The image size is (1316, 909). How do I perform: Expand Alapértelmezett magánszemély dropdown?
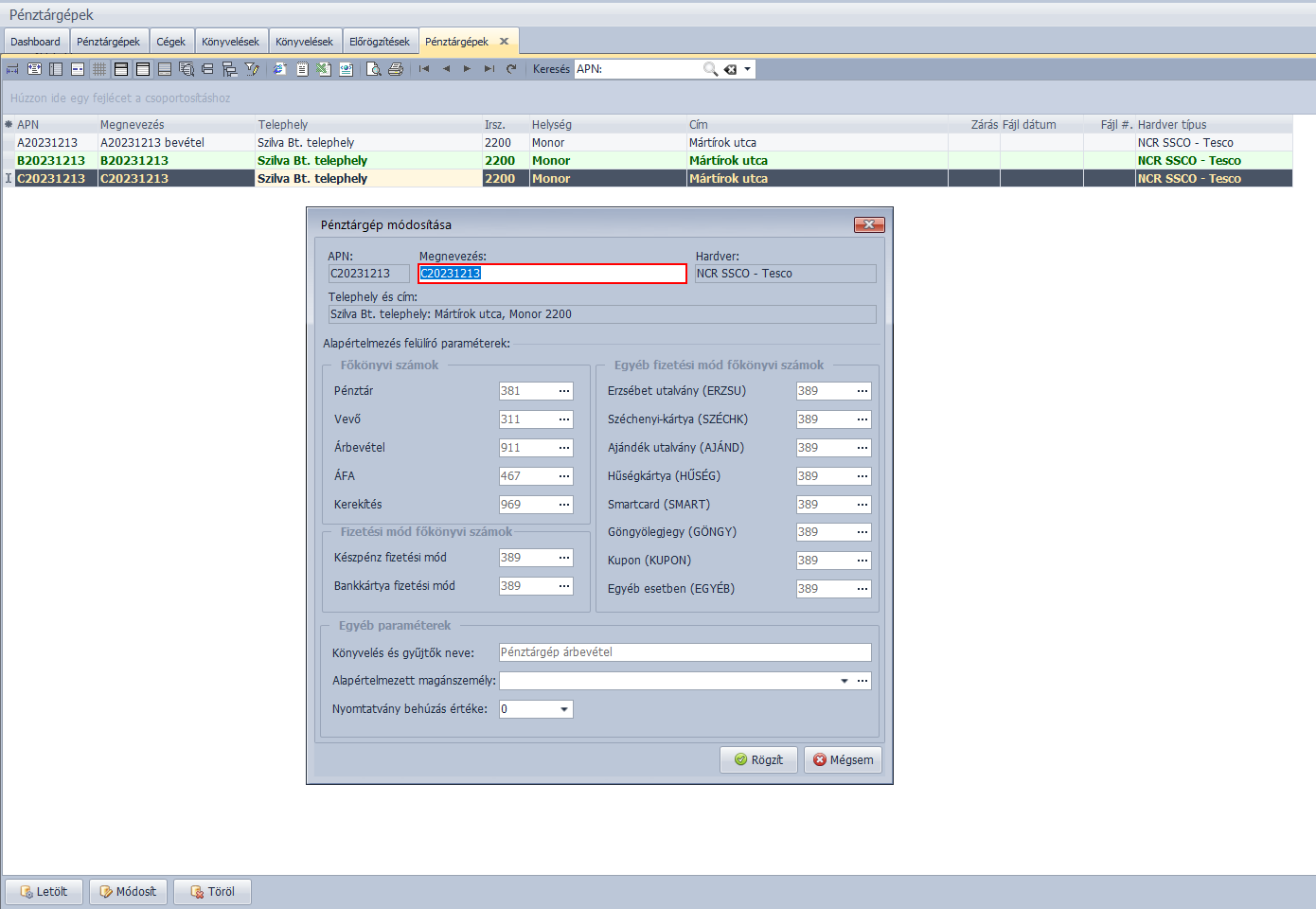pos(844,681)
